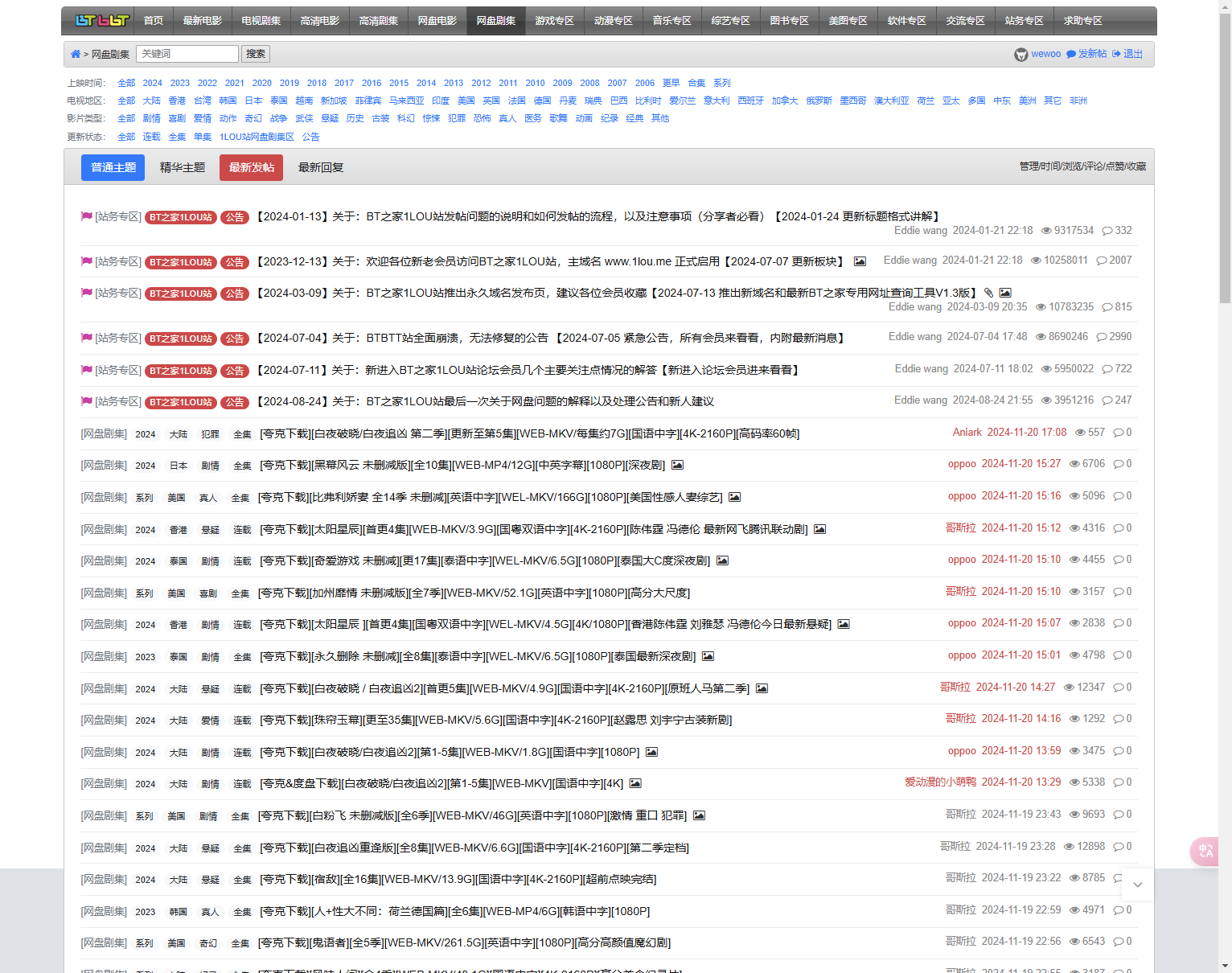Open the 珠帘玉幕 更至35集 thread
The width and height of the screenshot is (1232, 973).
[496, 720]
